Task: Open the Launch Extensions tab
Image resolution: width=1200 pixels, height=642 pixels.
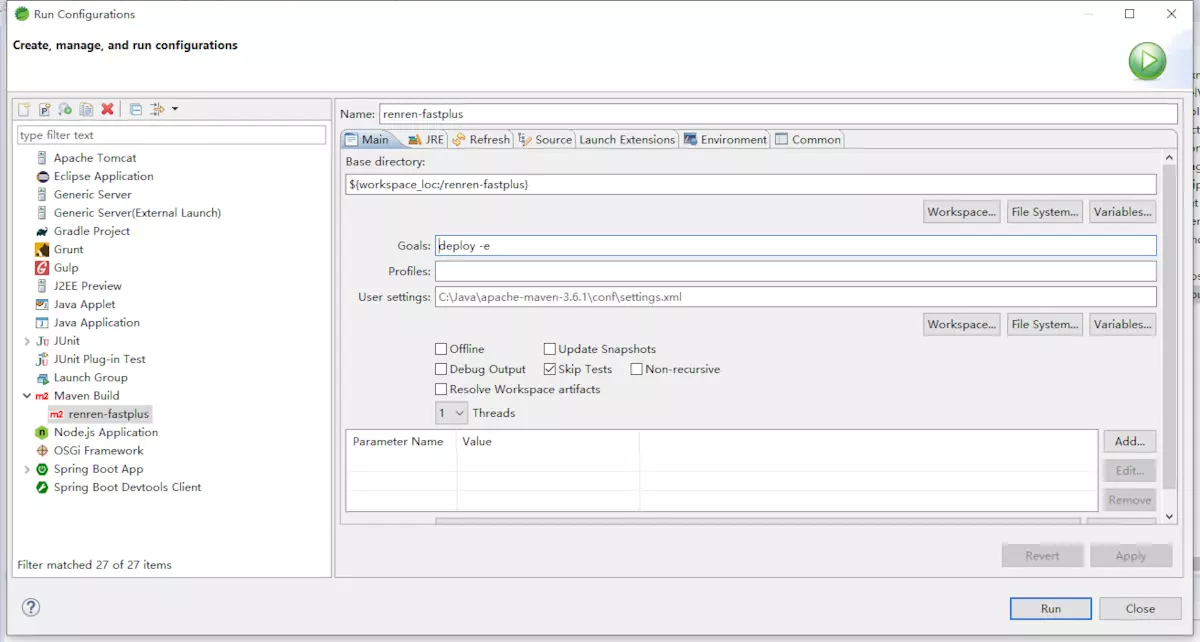Action: click(627, 140)
